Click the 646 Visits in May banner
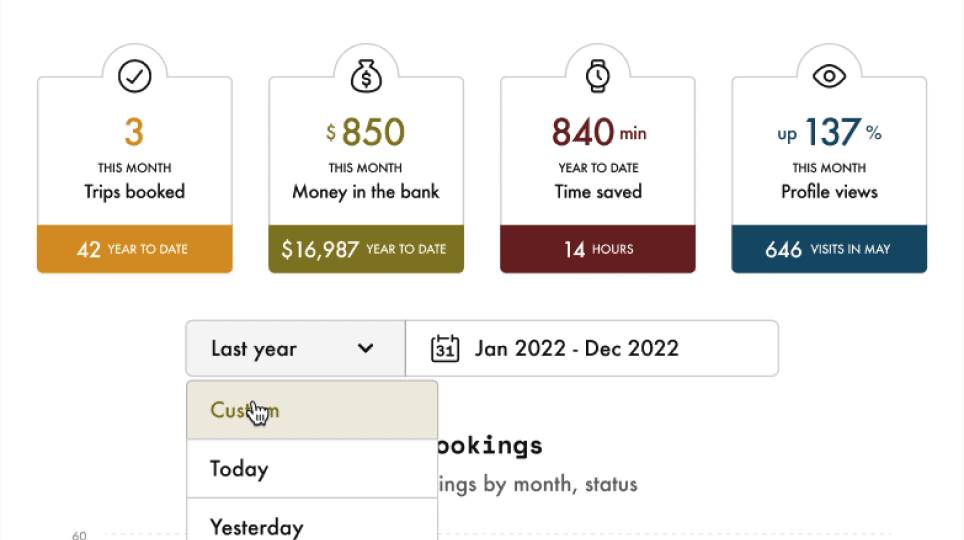Screen dimensions: 964x540 click(x=829, y=249)
